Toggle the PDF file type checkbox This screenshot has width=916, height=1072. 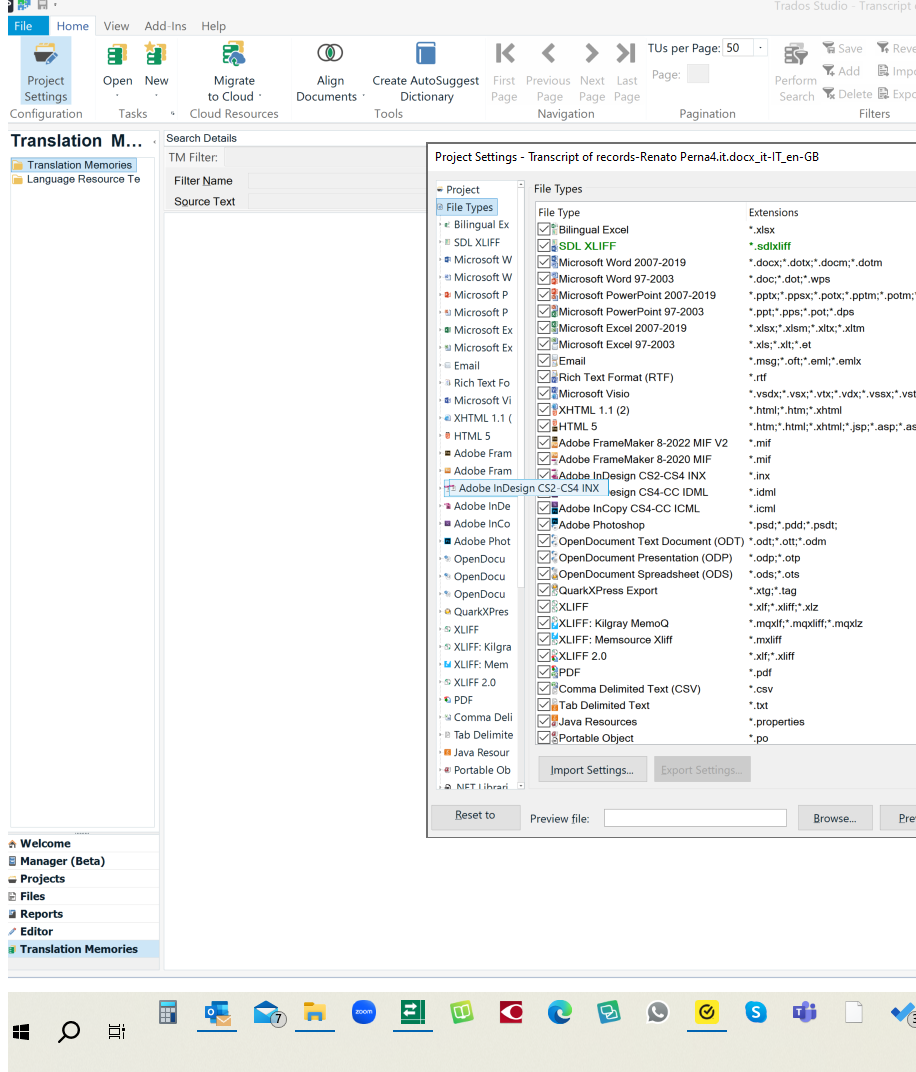pyautogui.click(x=543, y=672)
